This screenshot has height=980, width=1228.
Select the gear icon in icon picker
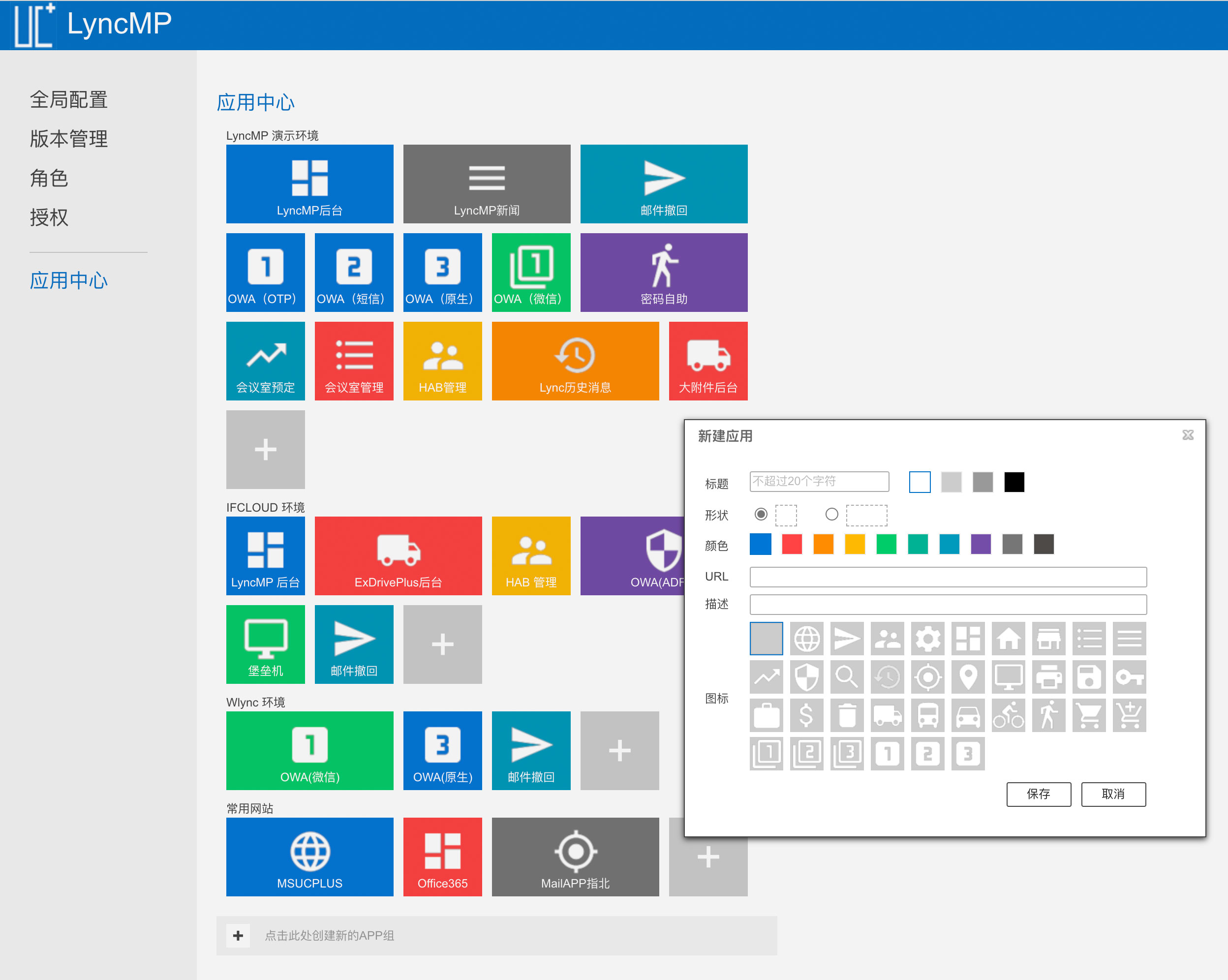click(928, 639)
